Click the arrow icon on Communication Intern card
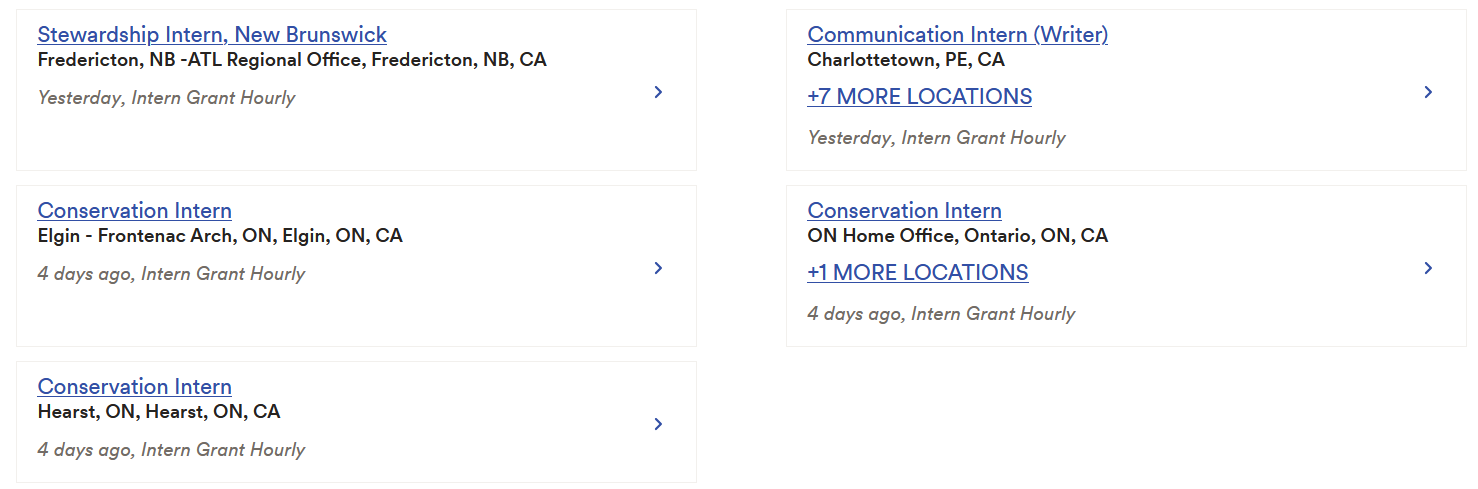 pyautogui.click(x=1428, y=92)
